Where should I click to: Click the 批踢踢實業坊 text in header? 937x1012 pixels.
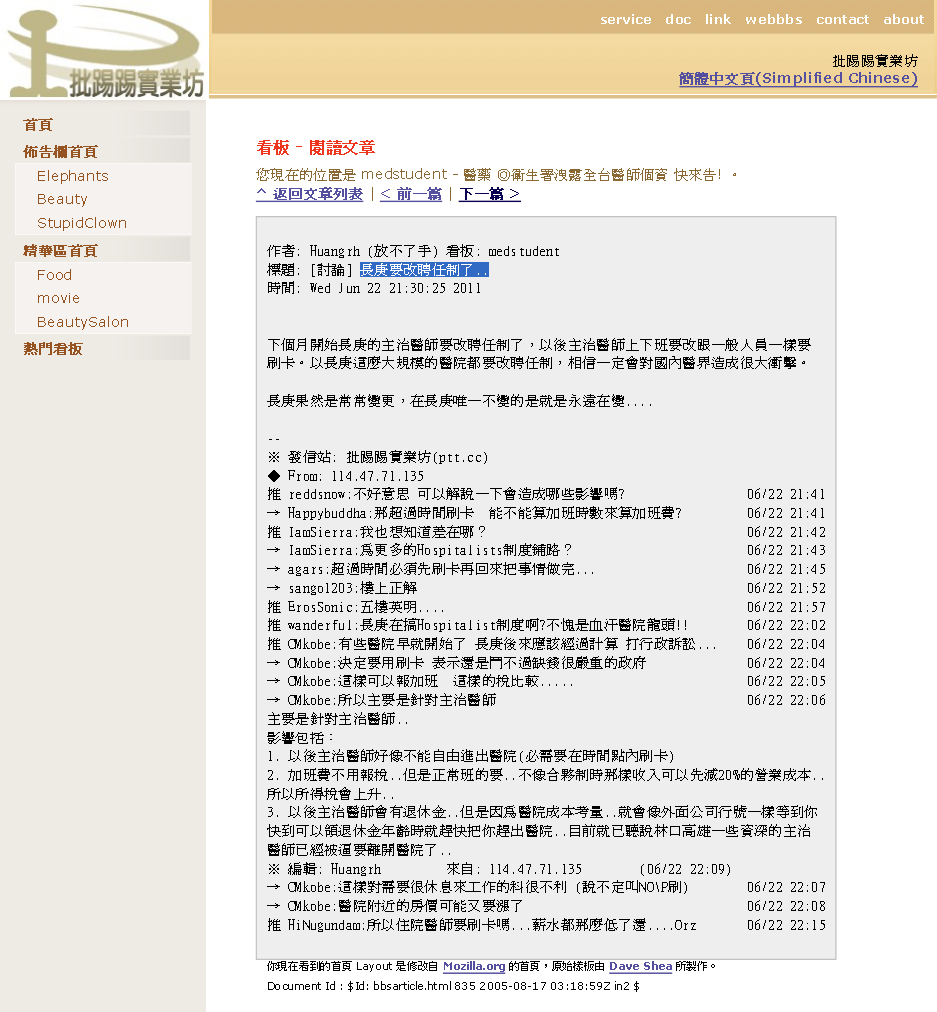click(874, 61)
